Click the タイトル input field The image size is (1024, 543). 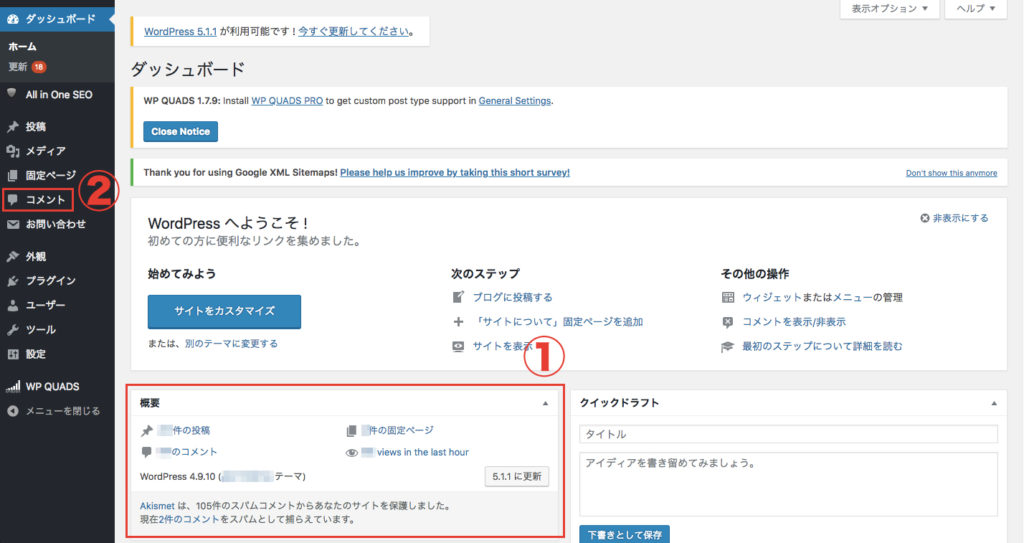tap(788, 434)
